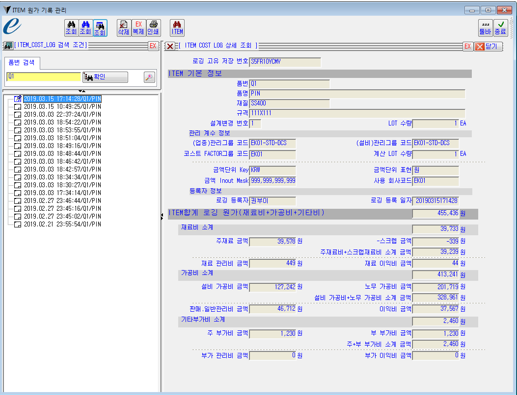Switch to the 품번 검색 tab
Screen dimensions: 517x395
[x=22, y=63]
